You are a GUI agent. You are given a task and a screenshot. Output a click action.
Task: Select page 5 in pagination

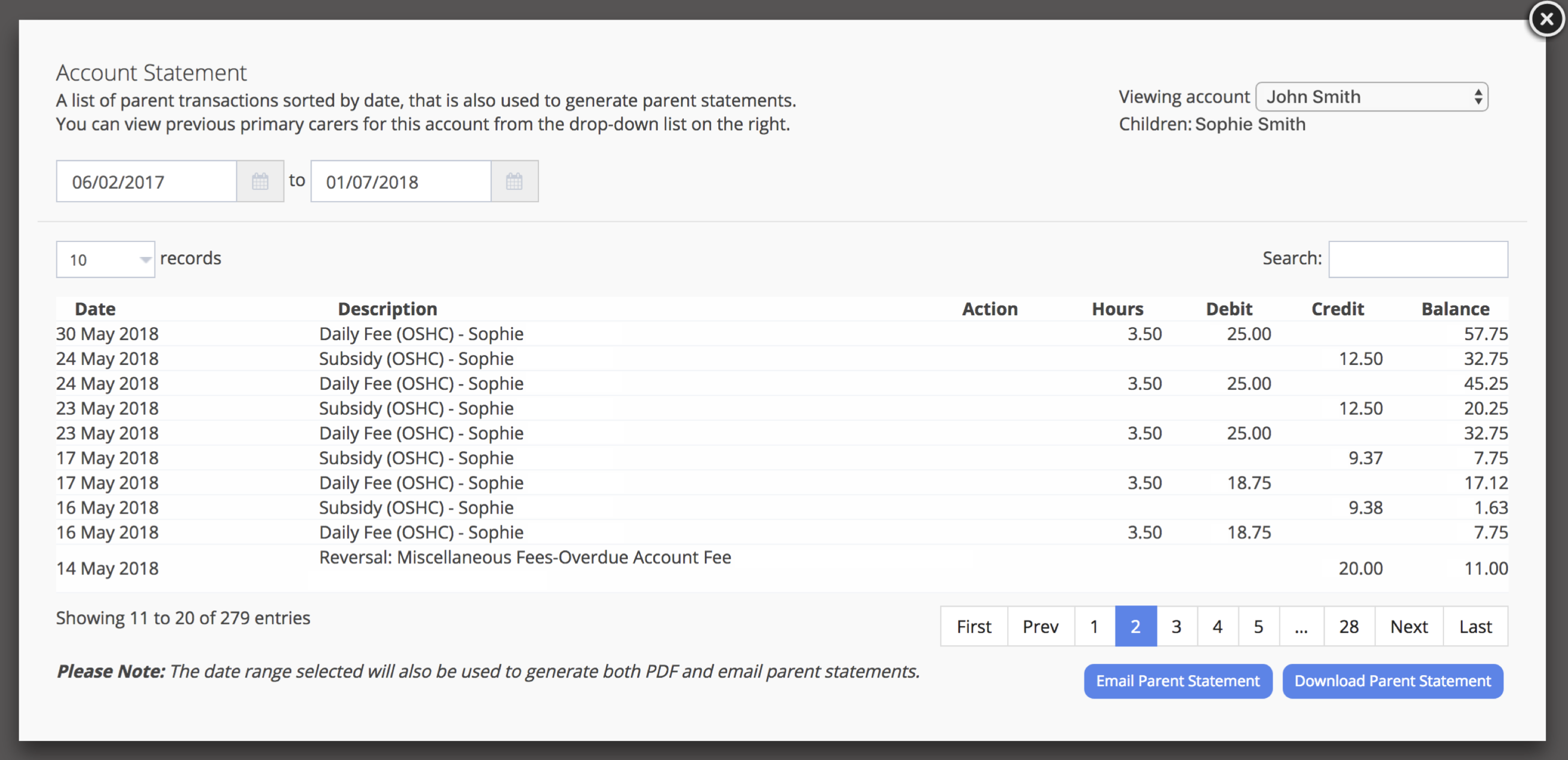1258,626
